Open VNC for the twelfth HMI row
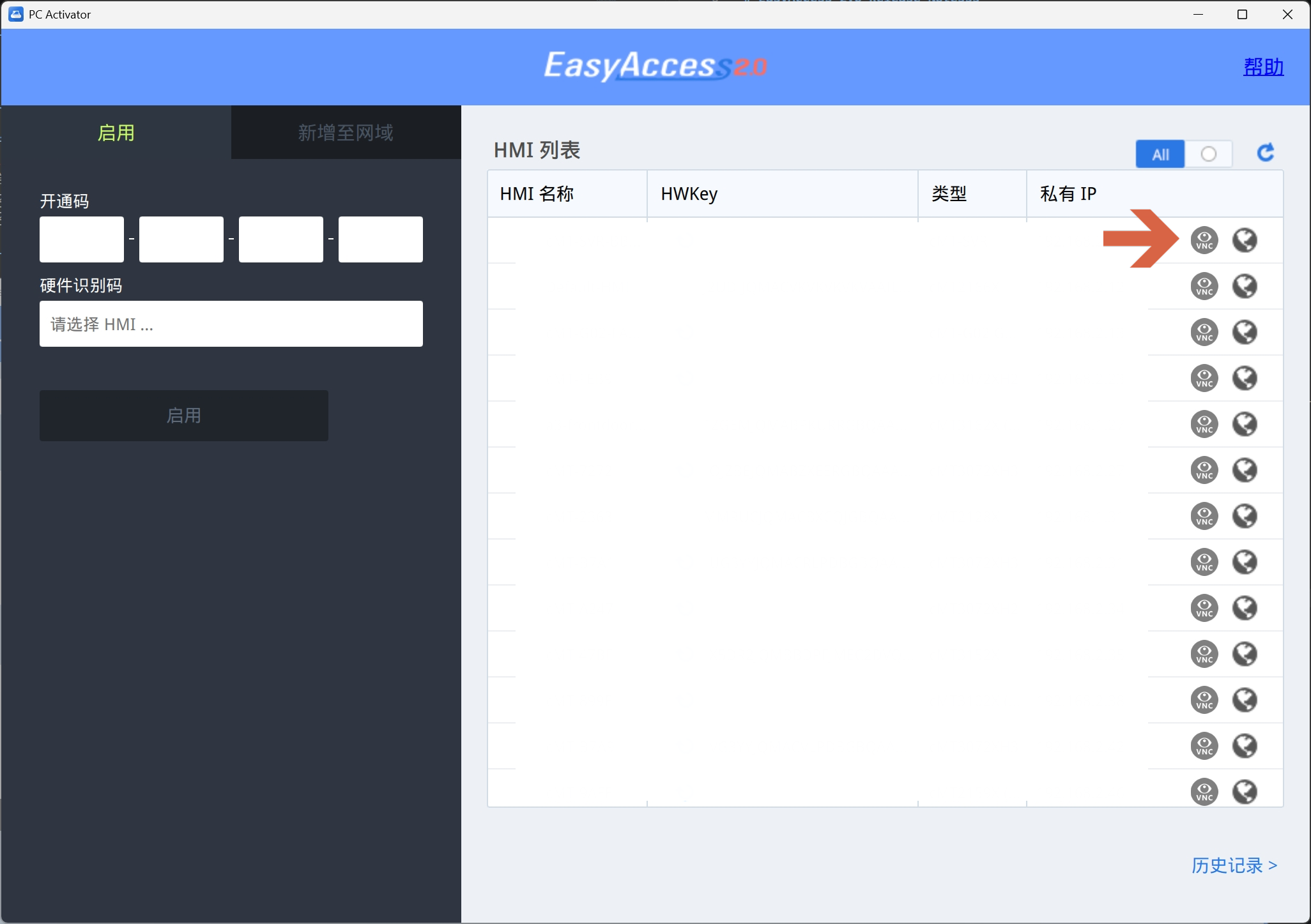The height and width of the screenshot is (924, 1311). pyautogui.click(x=1204, y=746)
